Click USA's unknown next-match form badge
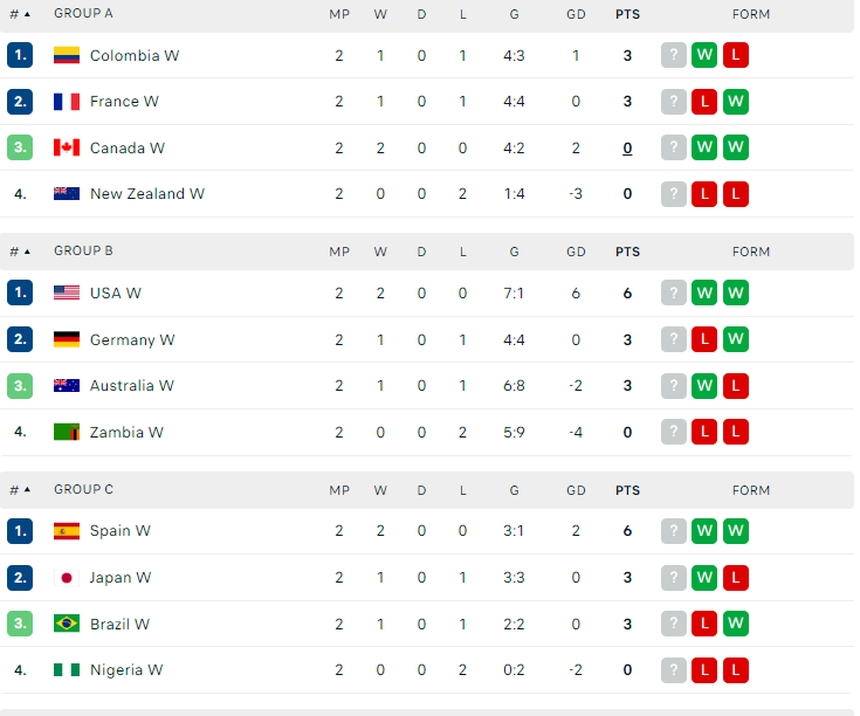This screenshot has height=716, width=860. click(x=673, y=293)
